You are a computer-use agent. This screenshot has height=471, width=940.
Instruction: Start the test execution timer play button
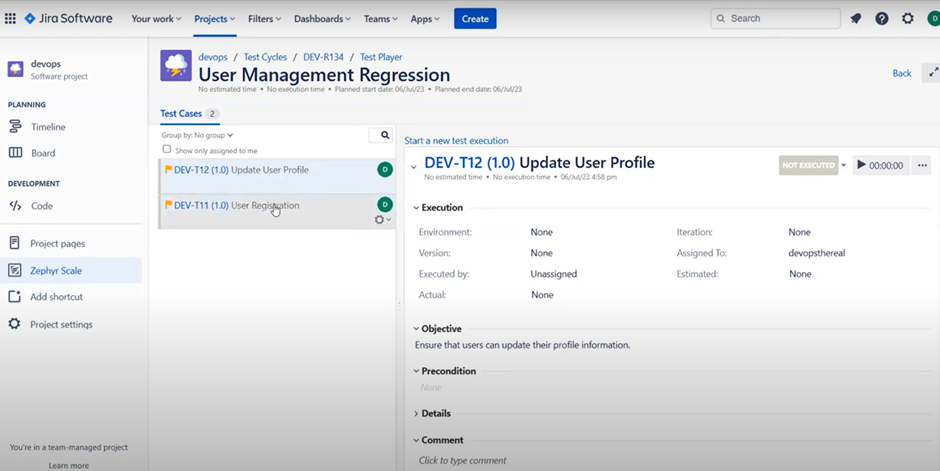tap(862, 165)
